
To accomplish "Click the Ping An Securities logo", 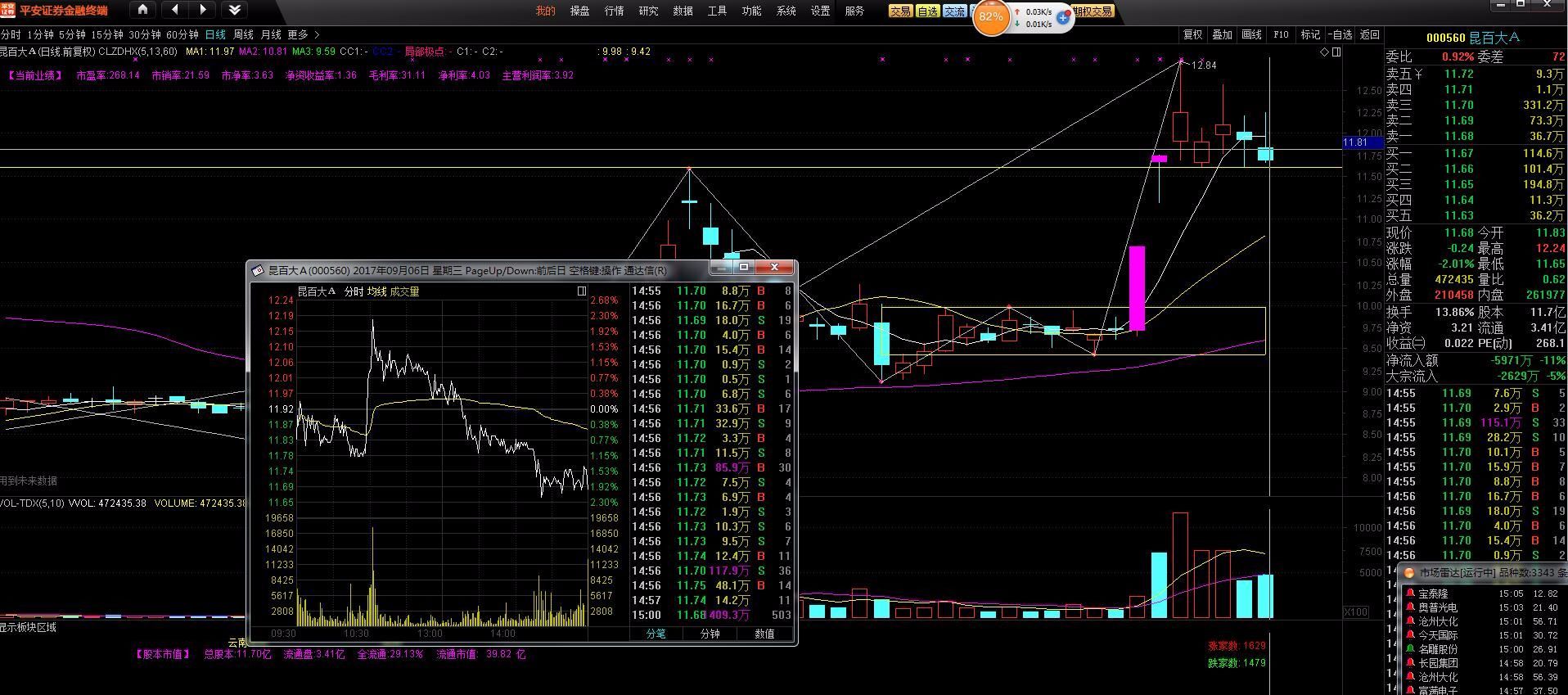I will tap(8, 11).
